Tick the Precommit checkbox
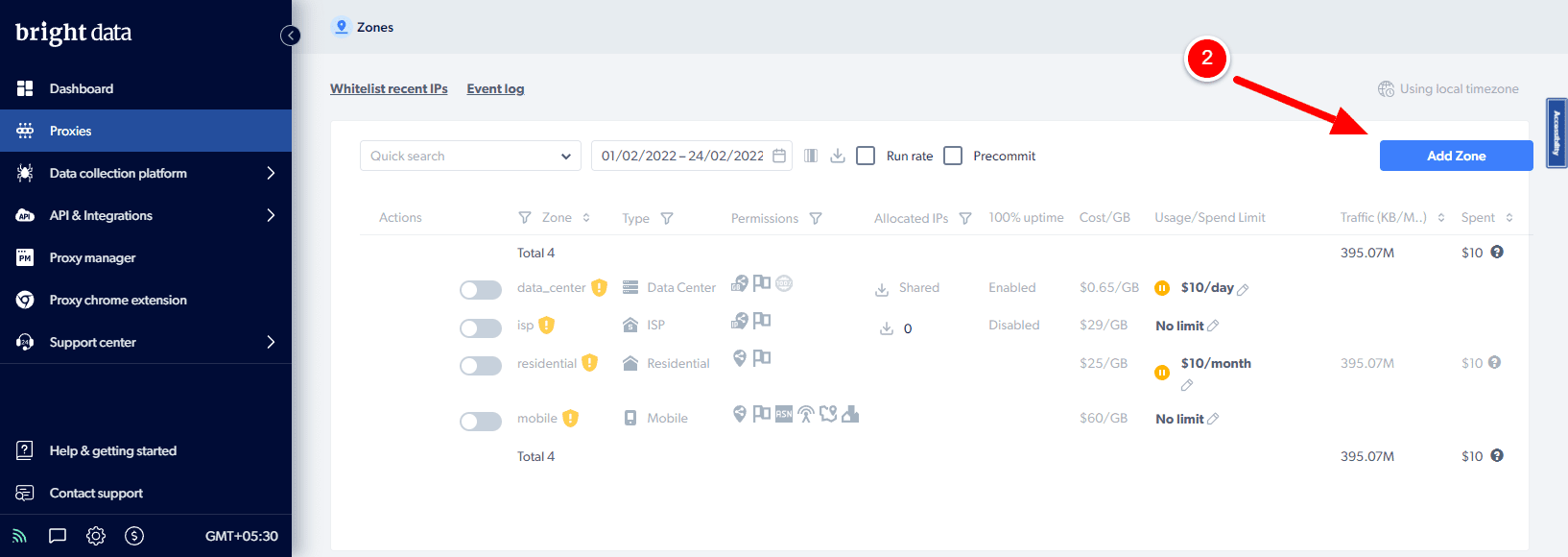Screen dimensions: 1568x557 click(953, 156)
